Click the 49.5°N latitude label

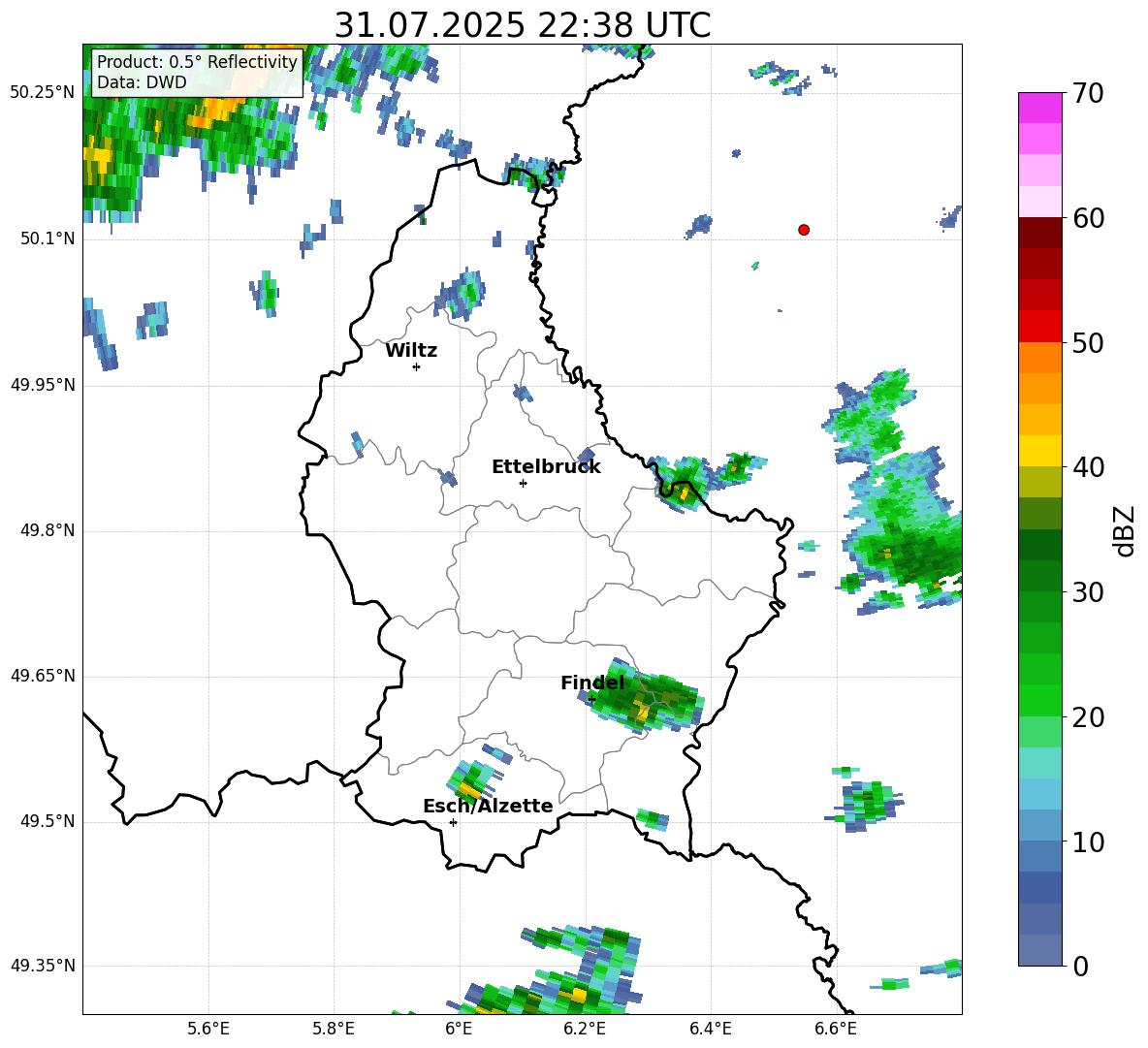click(48, 821)
